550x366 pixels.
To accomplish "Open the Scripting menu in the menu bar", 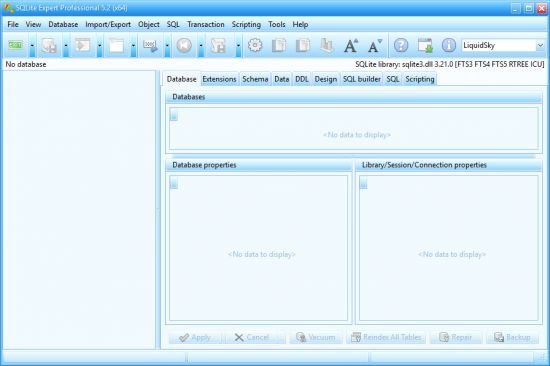I will (x=246, y=24).
